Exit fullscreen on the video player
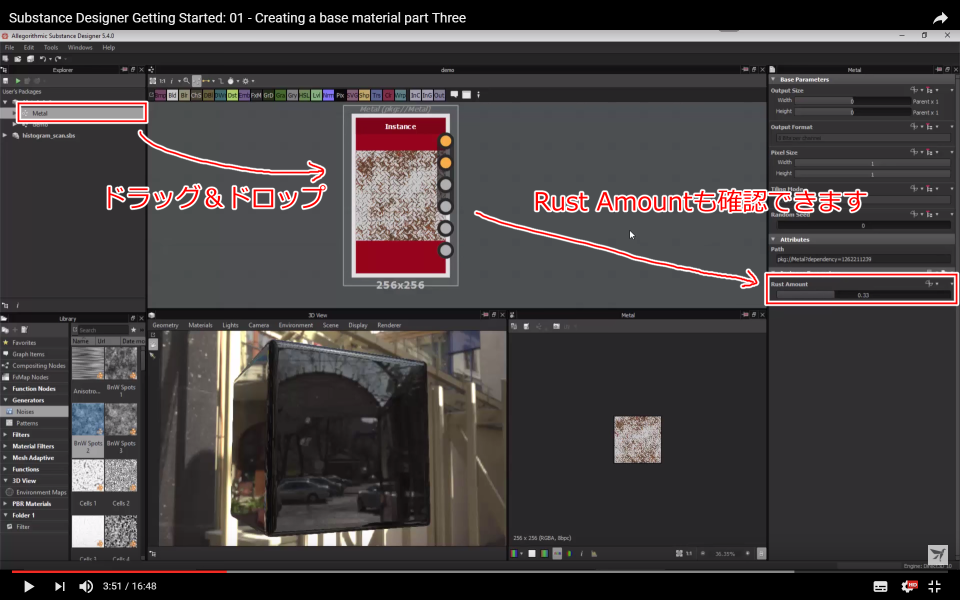This screenshot has height=600, width=960. [x=934, y=587]
